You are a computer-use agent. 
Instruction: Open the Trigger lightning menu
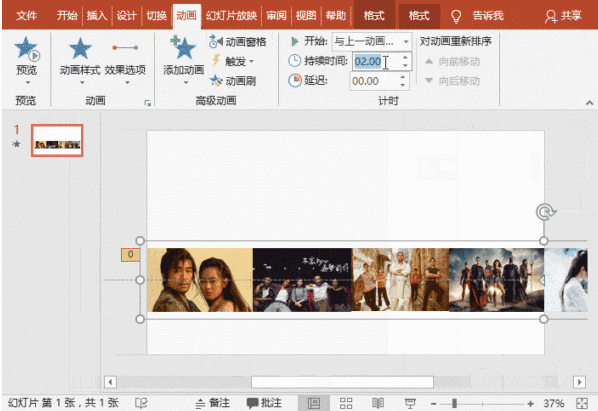232,61
